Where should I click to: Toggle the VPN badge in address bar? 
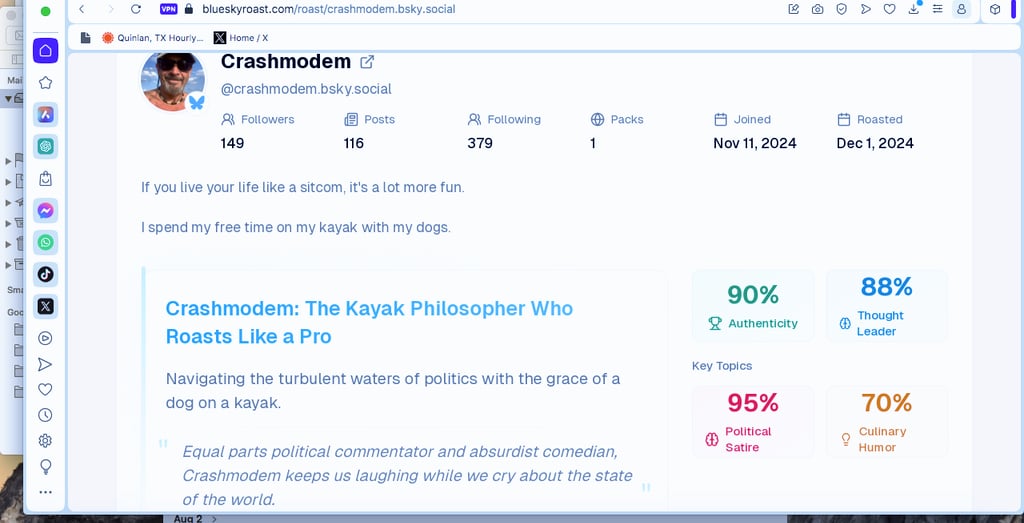pos(168,9)
